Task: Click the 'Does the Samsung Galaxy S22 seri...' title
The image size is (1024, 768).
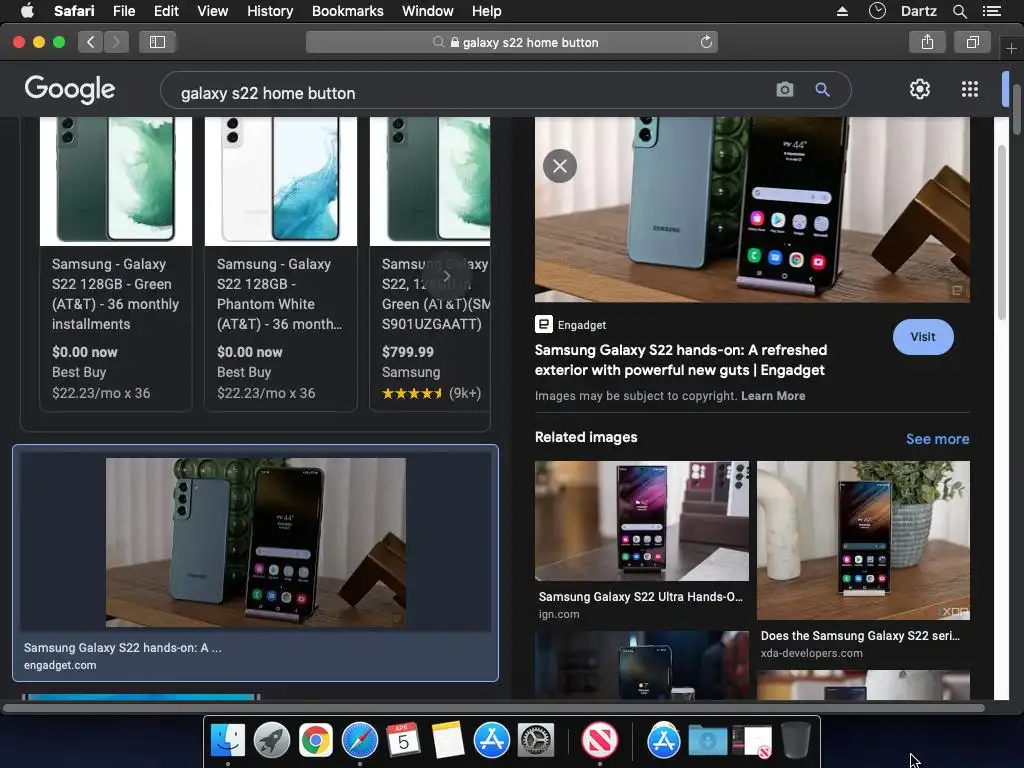Action: 860,635
